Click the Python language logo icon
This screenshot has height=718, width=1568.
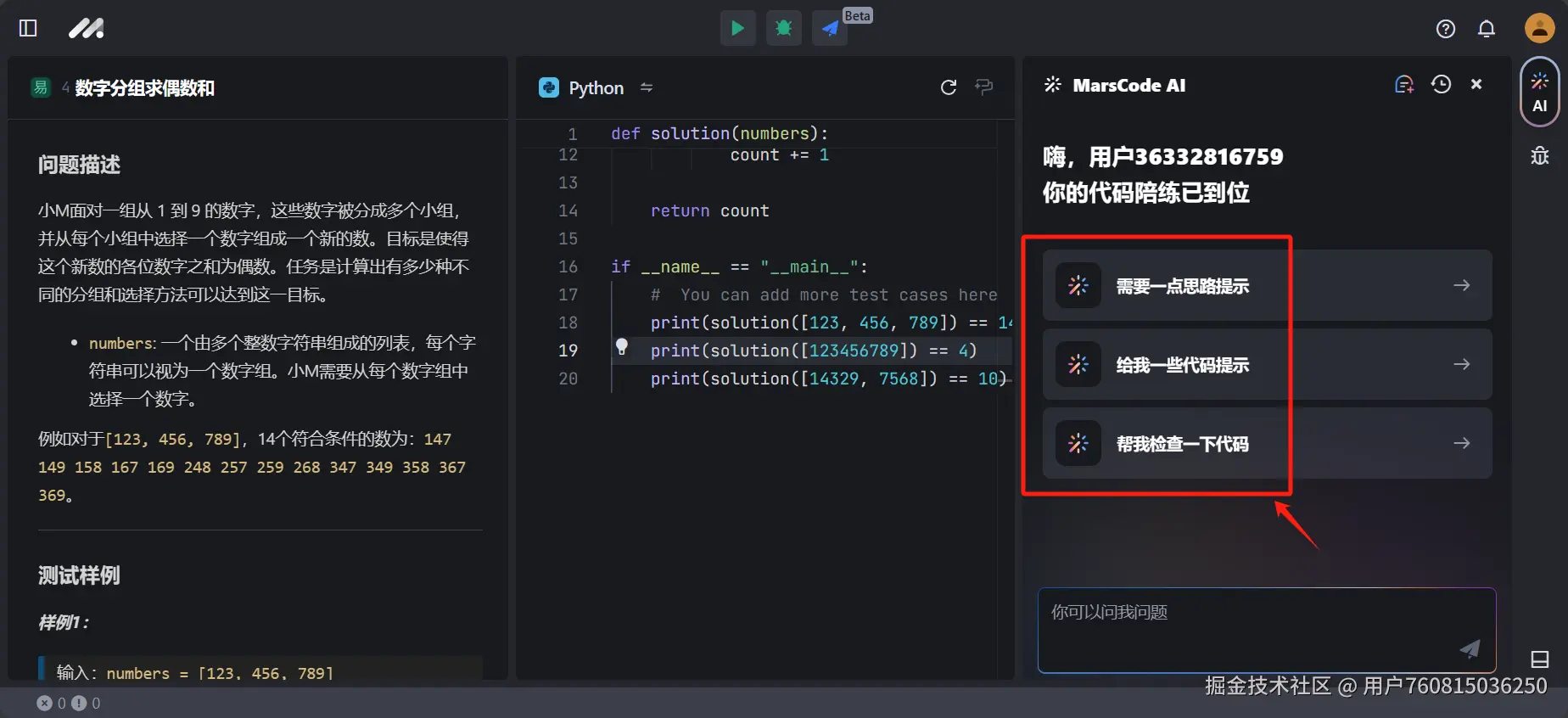[549, 87]
